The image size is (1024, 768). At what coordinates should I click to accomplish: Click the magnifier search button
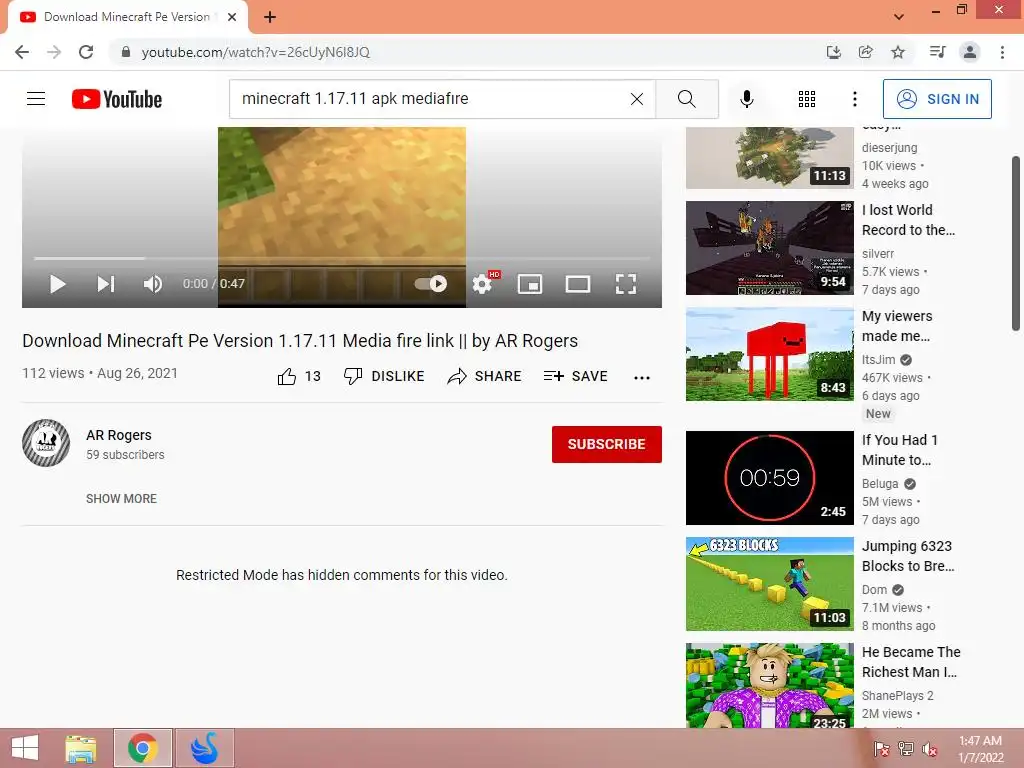[686, 99]
